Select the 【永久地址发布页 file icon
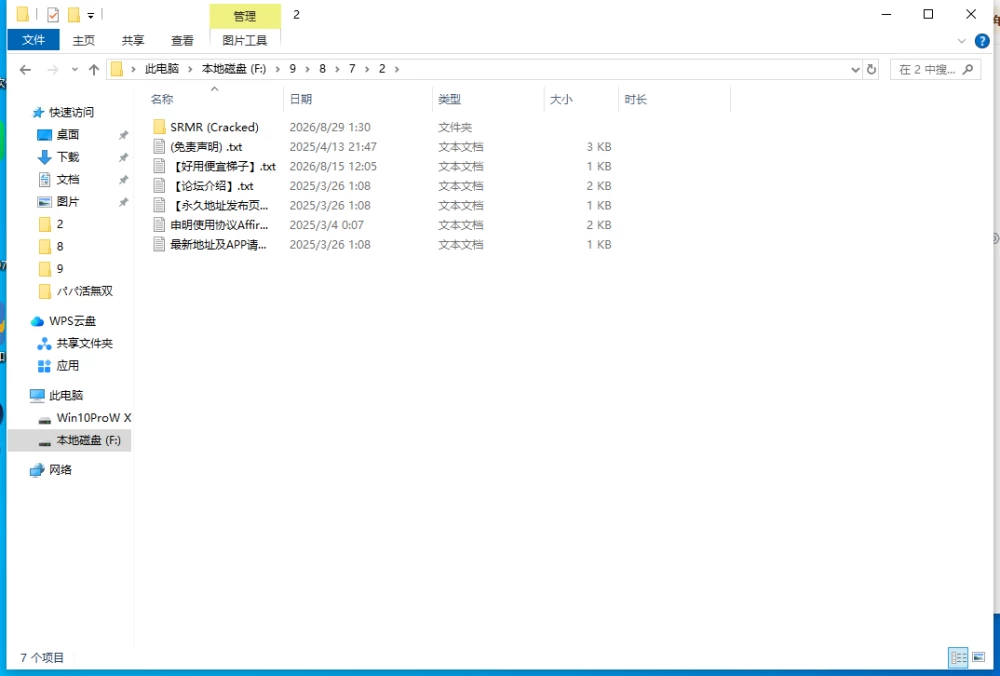The width and height of the screenshot is (1000, 676). pyautogui.click(x=159, y=205)
